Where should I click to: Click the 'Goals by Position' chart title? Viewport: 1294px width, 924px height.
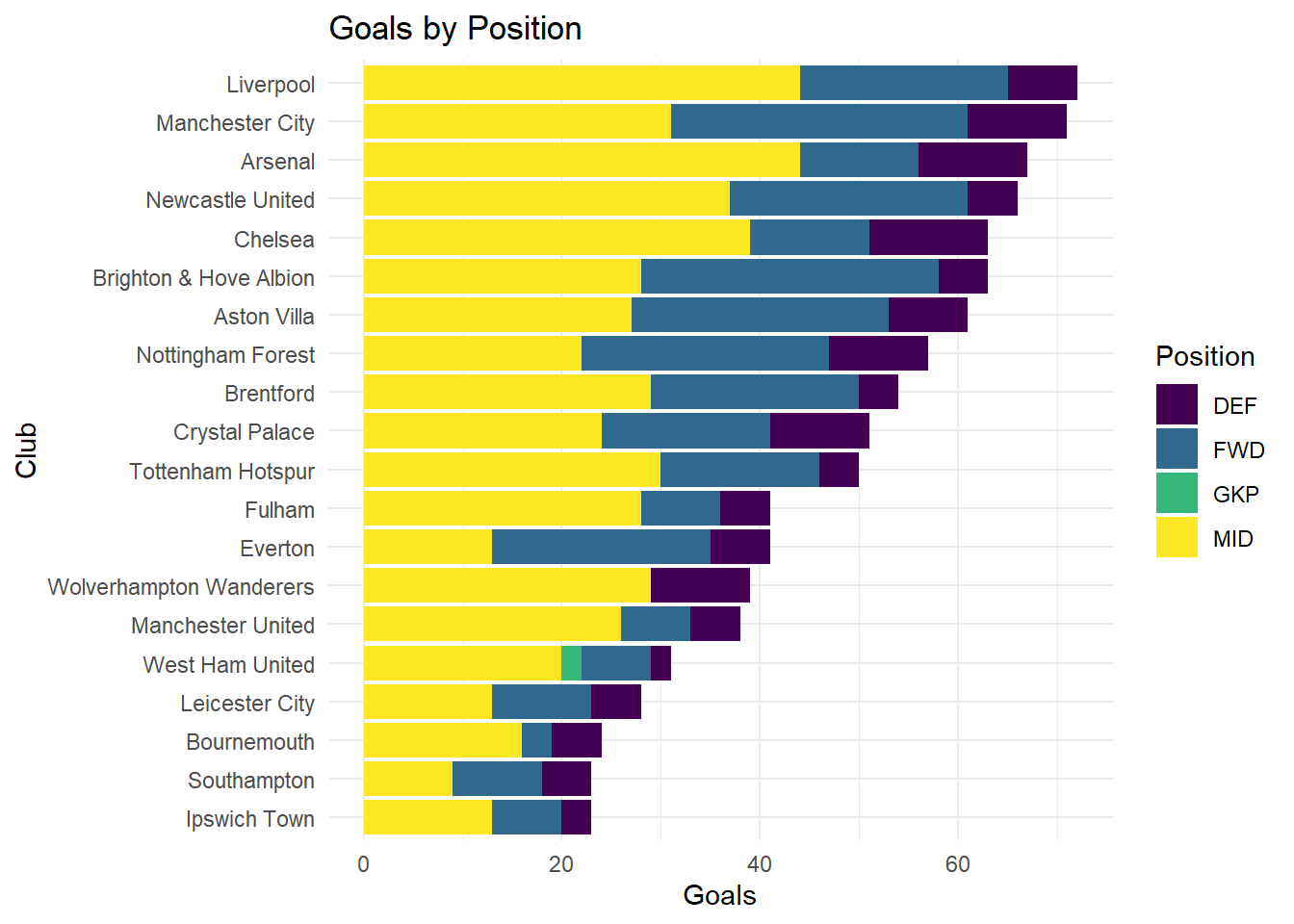(455, 29)
